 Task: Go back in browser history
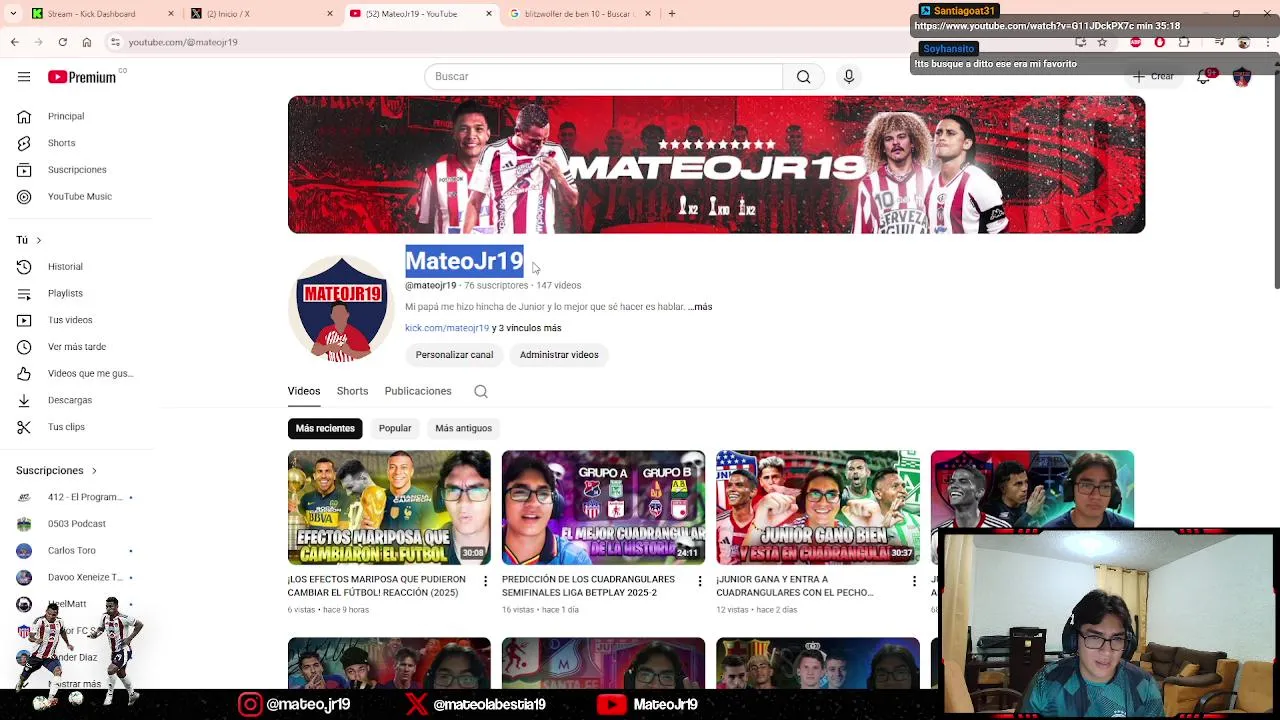pyautogui.click(x=14, y=42)
